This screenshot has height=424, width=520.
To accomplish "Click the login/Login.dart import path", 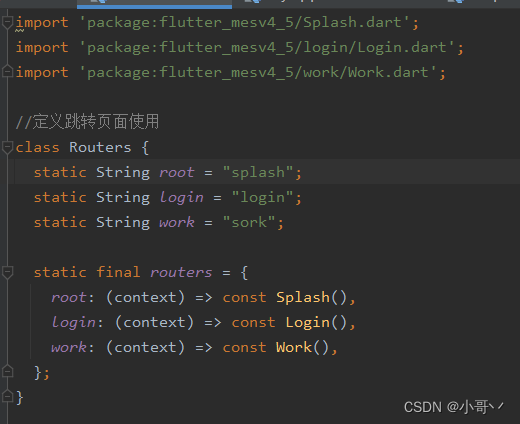I will tap(267, 48).
